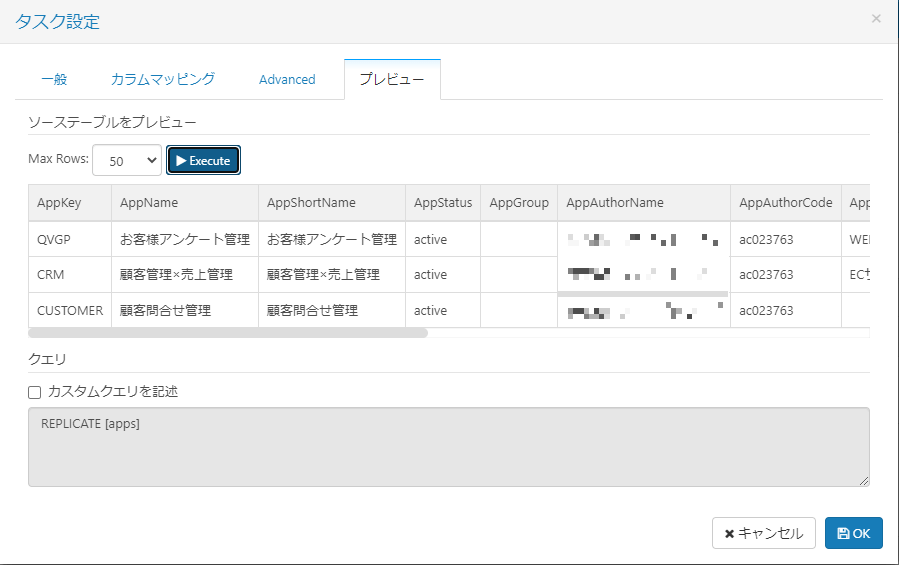Open the カラムマッピング tab
The image size is (899, 565).
(162, 79)
